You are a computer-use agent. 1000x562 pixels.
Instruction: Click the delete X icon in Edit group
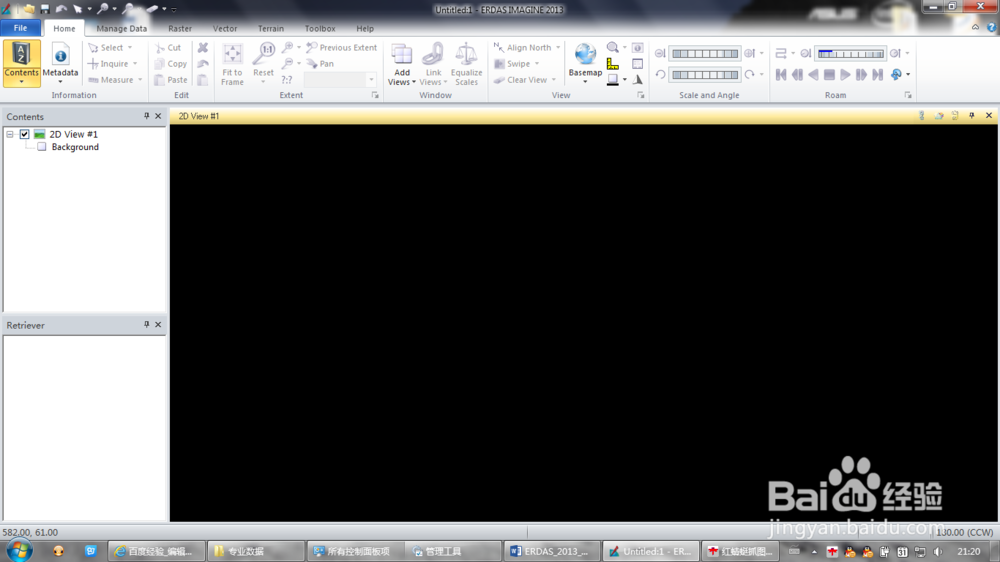pos(203,47)
